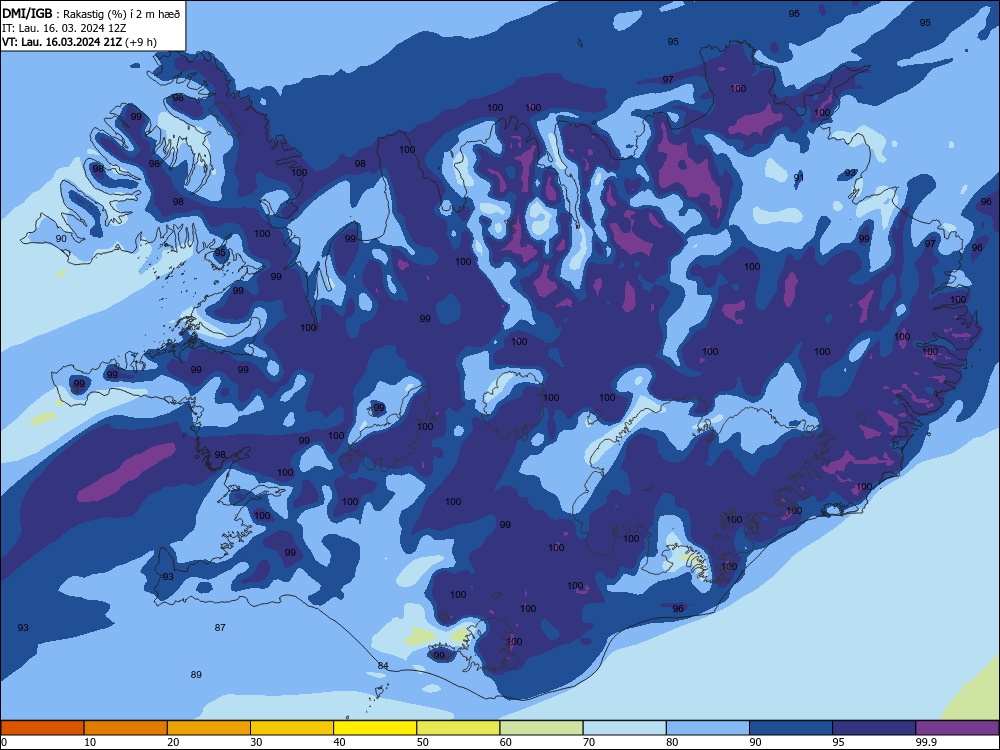The height and width of the screenshot is (750, 1000).
Task: Select the orange 10–20 legend color band
Action: pos(126,728)
